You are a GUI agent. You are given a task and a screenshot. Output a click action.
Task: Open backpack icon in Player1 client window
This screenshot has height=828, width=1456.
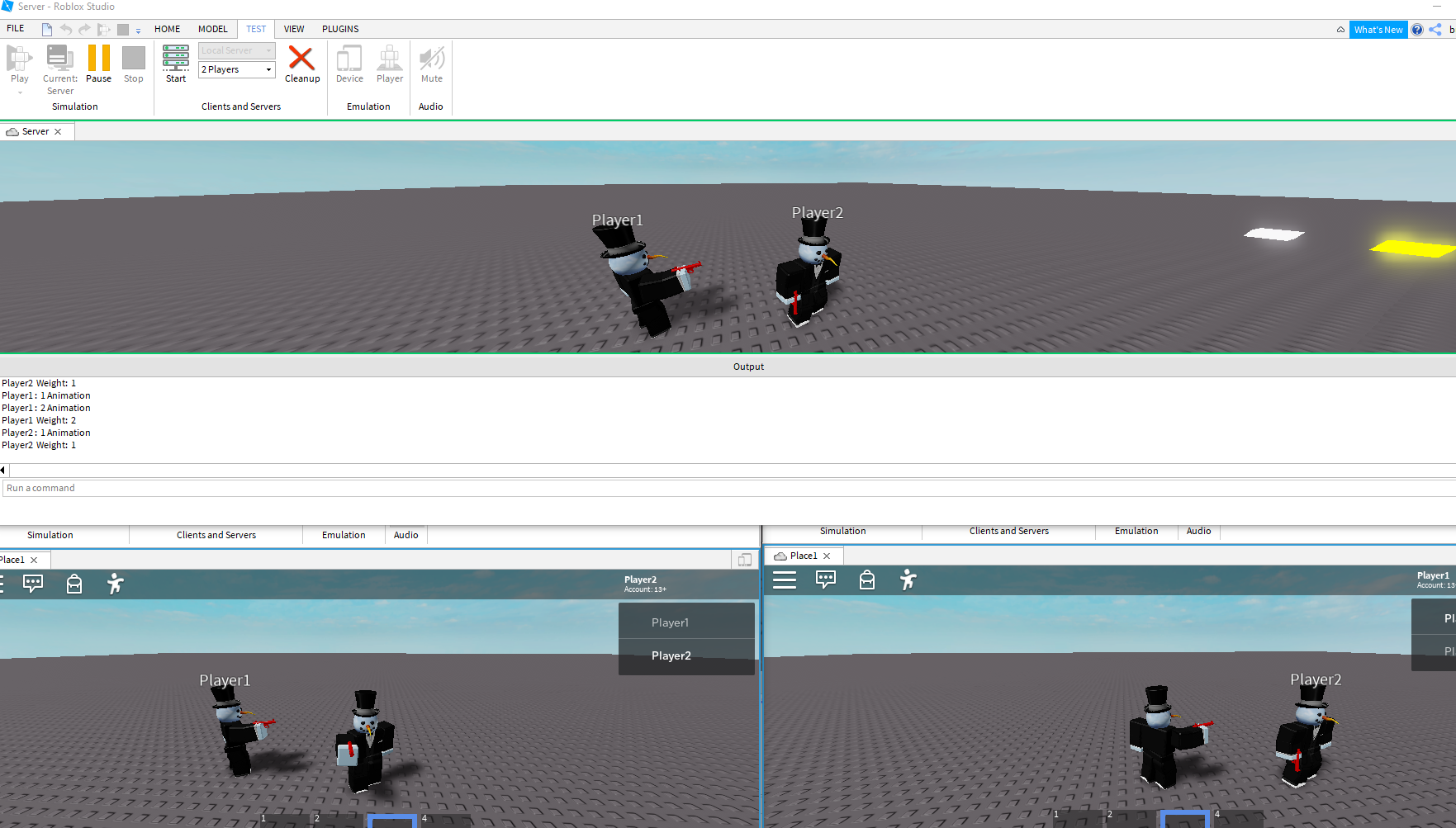click(x=866, y=580)
